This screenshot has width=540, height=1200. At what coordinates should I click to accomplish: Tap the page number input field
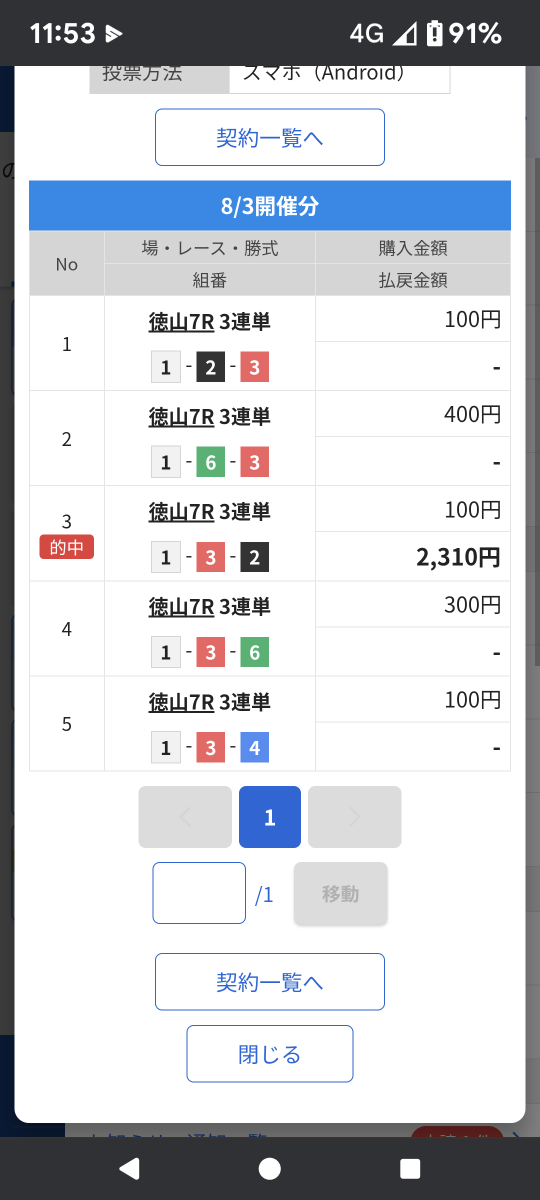point(199,893)
